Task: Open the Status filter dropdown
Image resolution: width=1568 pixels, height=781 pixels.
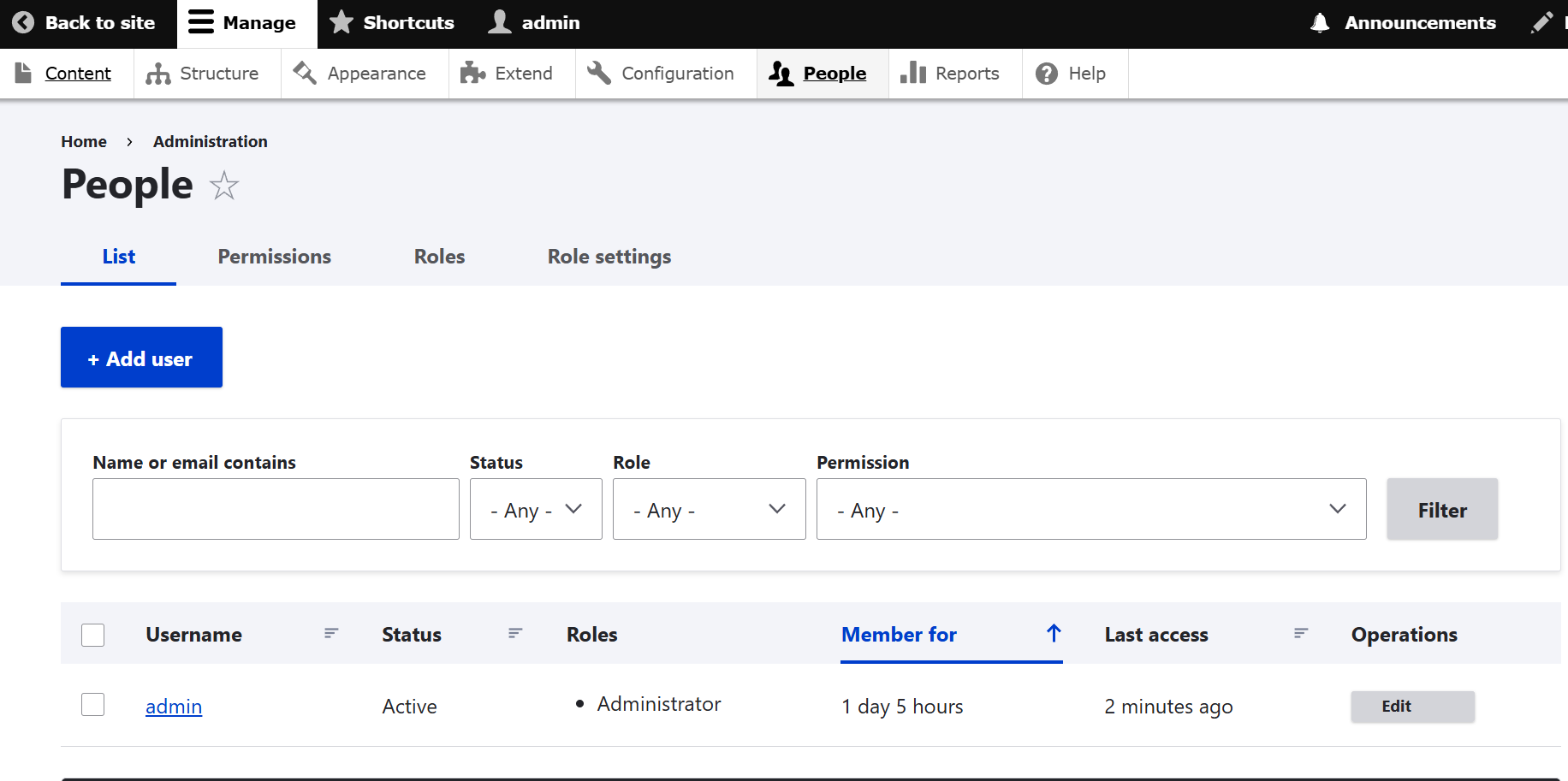Action: (536, 509)
